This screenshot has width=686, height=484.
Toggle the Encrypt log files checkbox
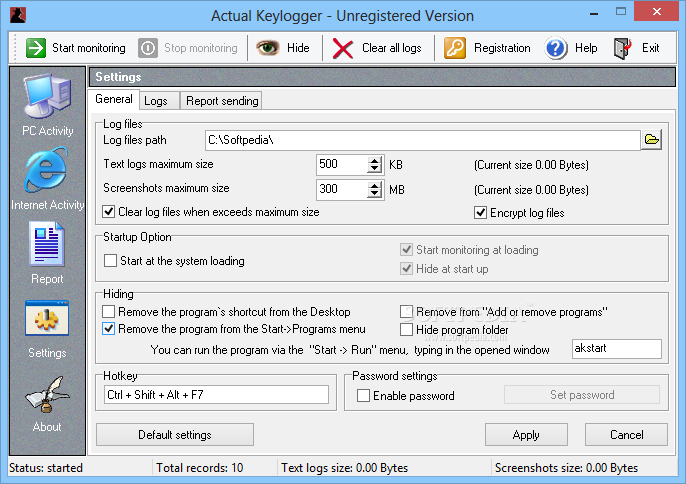point(480,213)
